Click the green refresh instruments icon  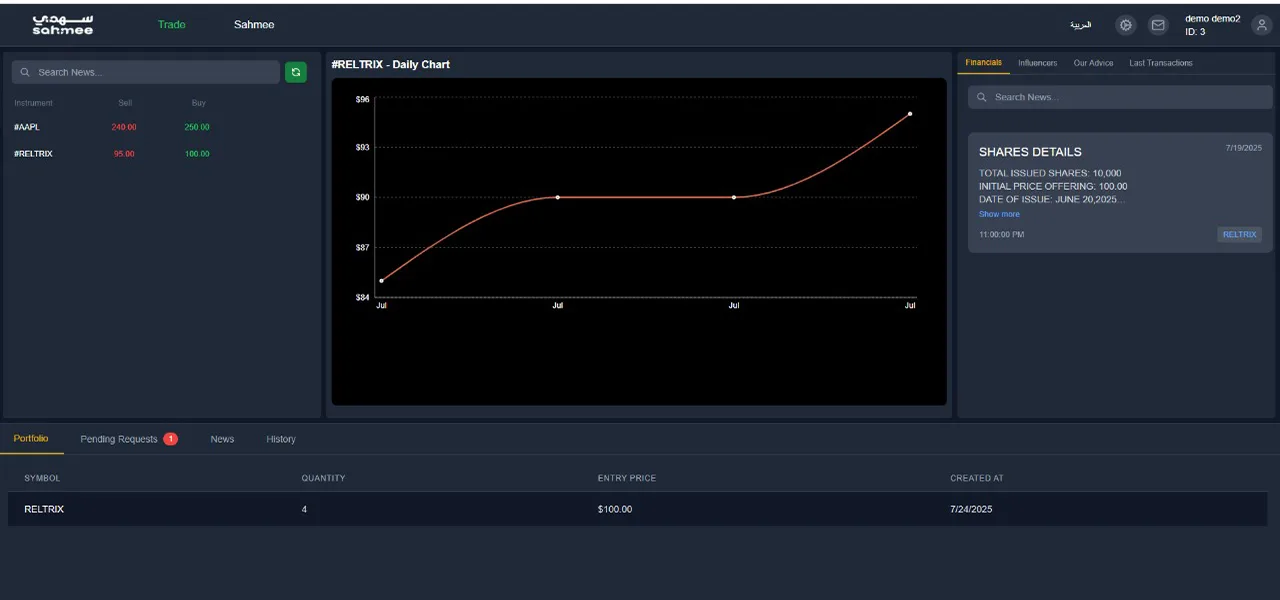tap(295, 72)
